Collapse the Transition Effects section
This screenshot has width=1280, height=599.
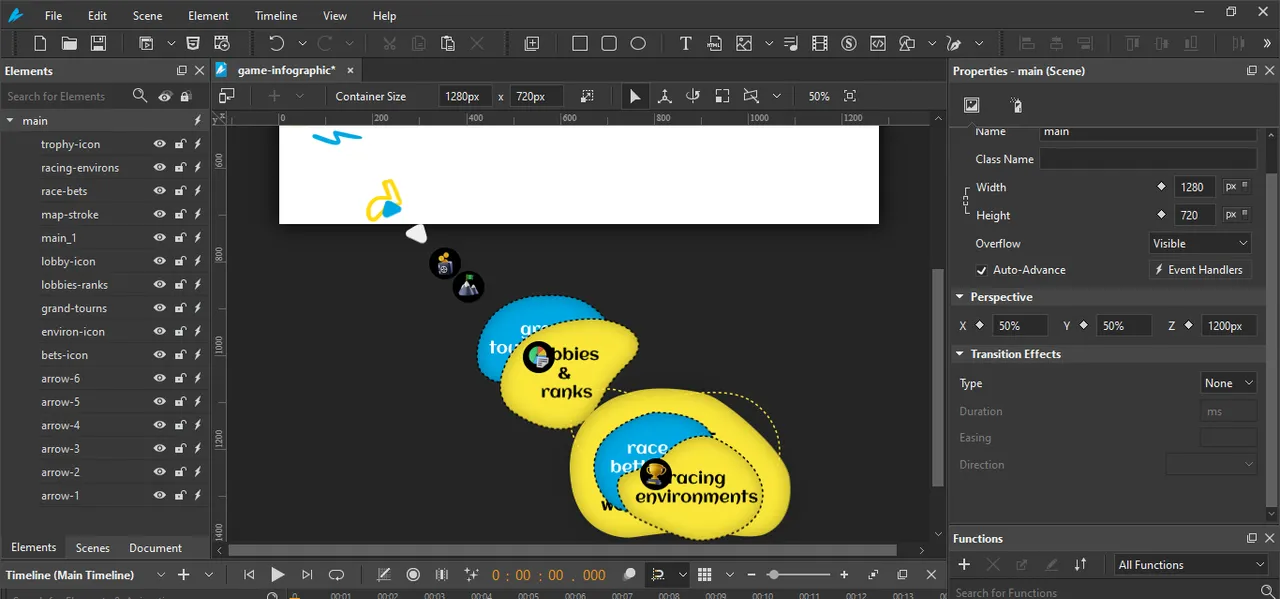pos(960,354)
